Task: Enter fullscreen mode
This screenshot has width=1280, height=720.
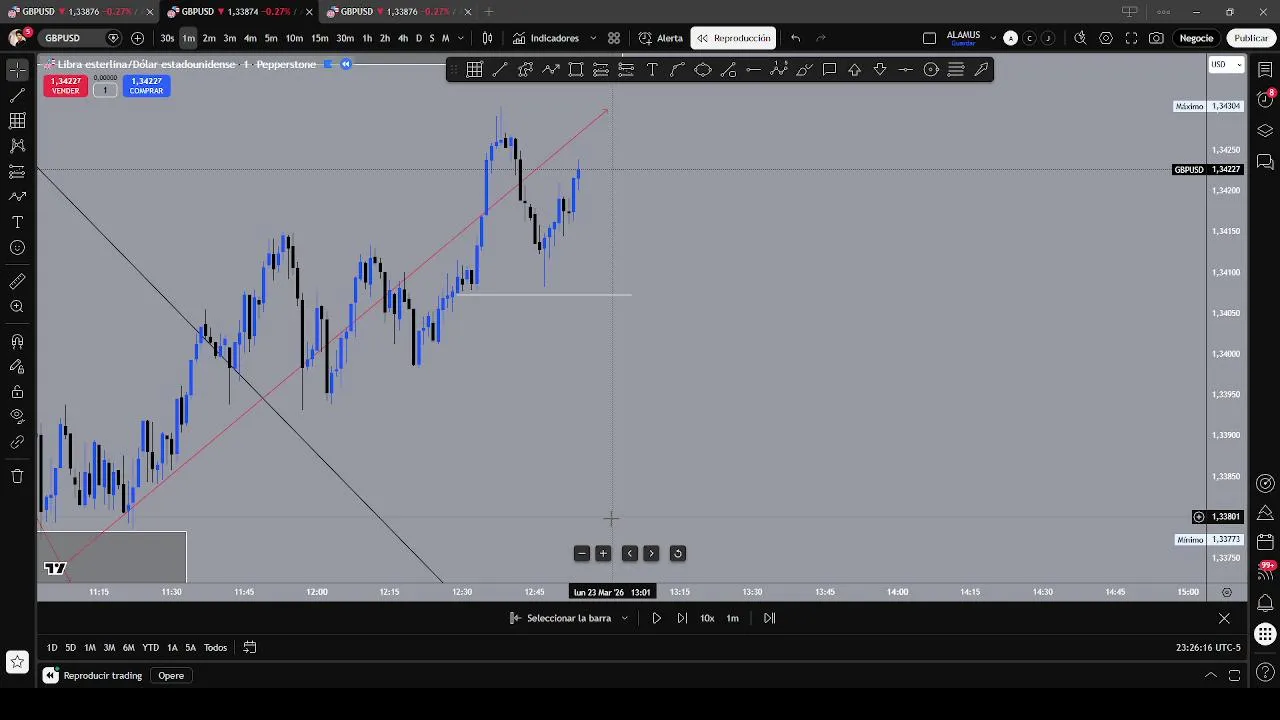Action: coord(1131,38)
